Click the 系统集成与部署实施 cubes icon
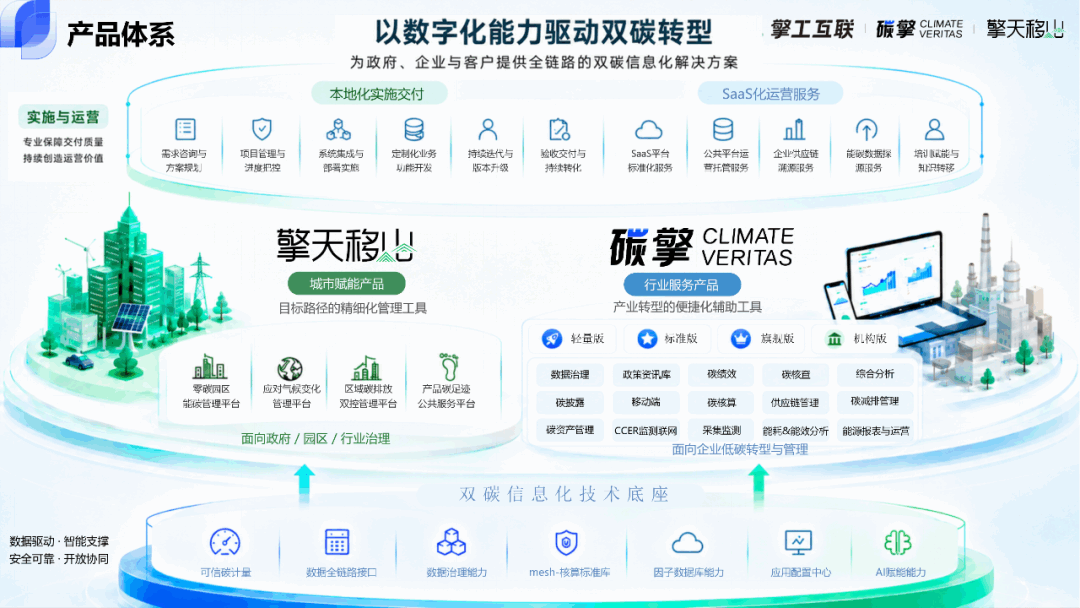Screen dimensions: 1080x608 (x=338, y=129)
